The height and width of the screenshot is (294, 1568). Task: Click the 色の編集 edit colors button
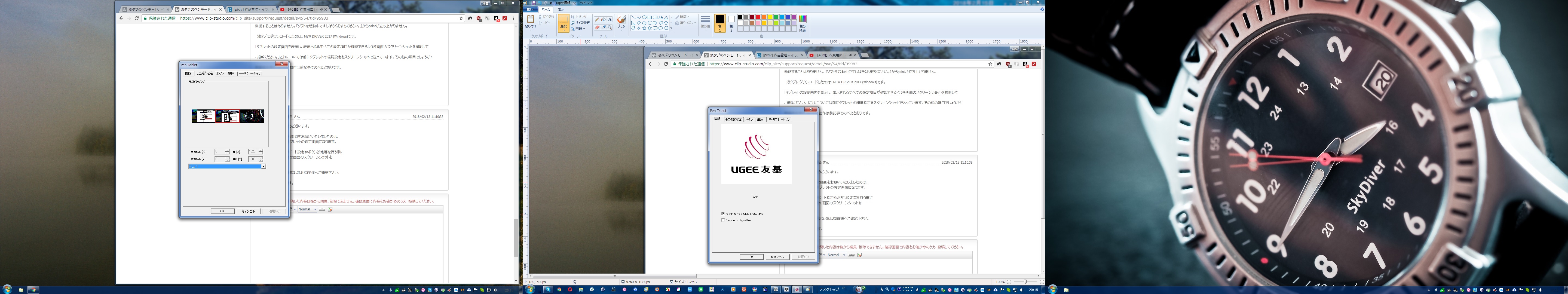point(802,23)
